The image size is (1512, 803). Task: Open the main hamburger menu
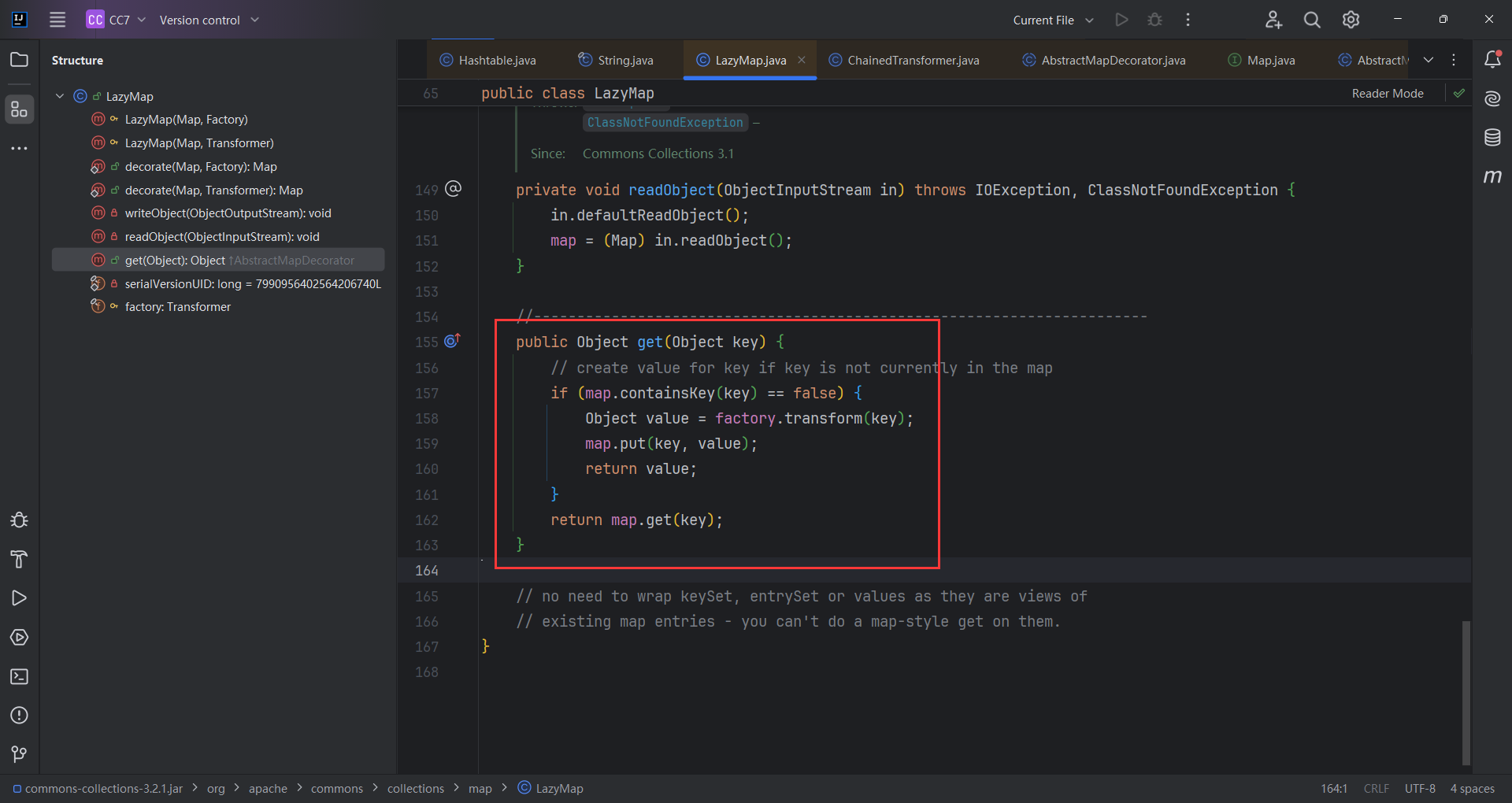pyautogui.click(x=57, y=20)
